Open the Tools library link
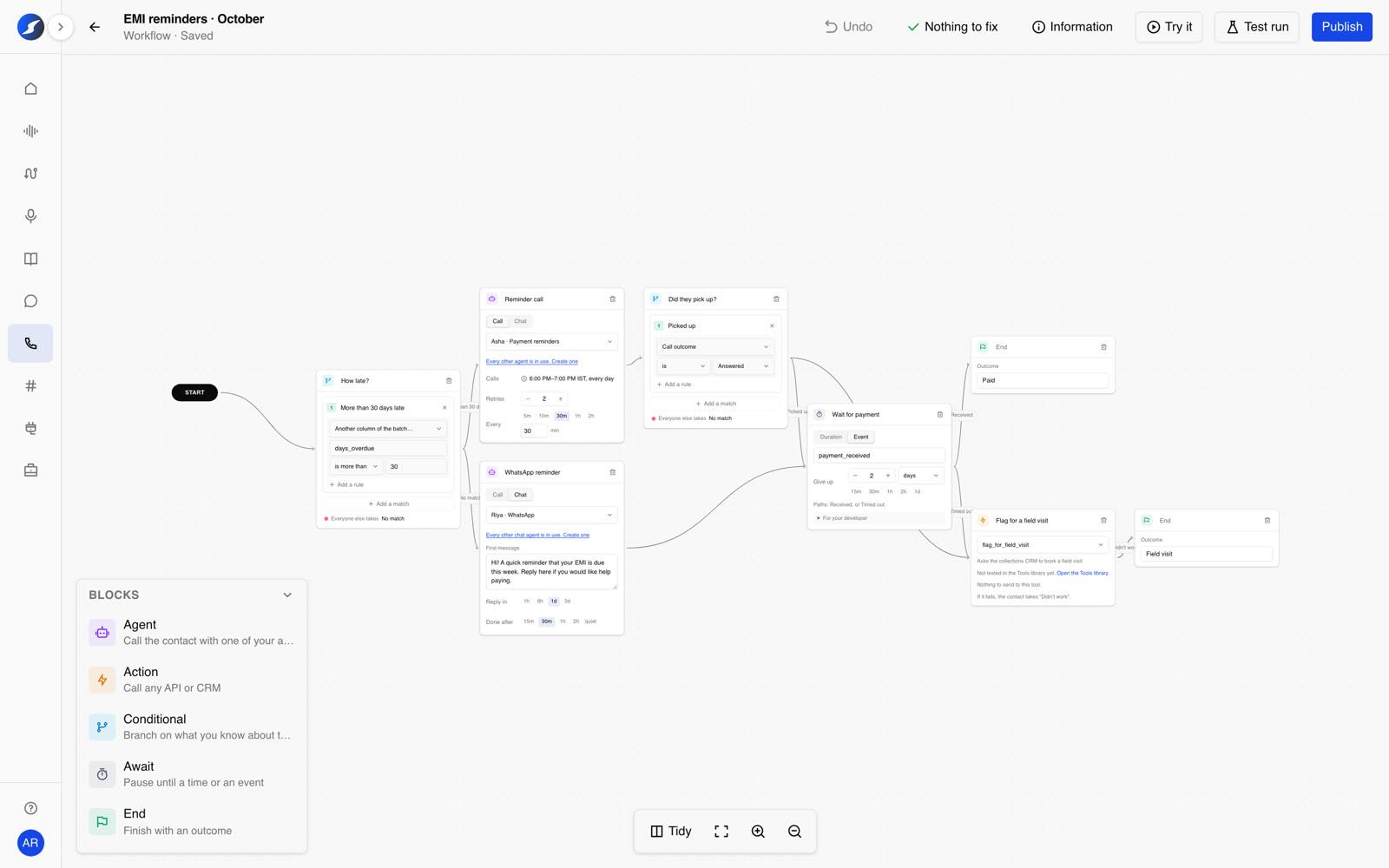 tap(1082, 573)
